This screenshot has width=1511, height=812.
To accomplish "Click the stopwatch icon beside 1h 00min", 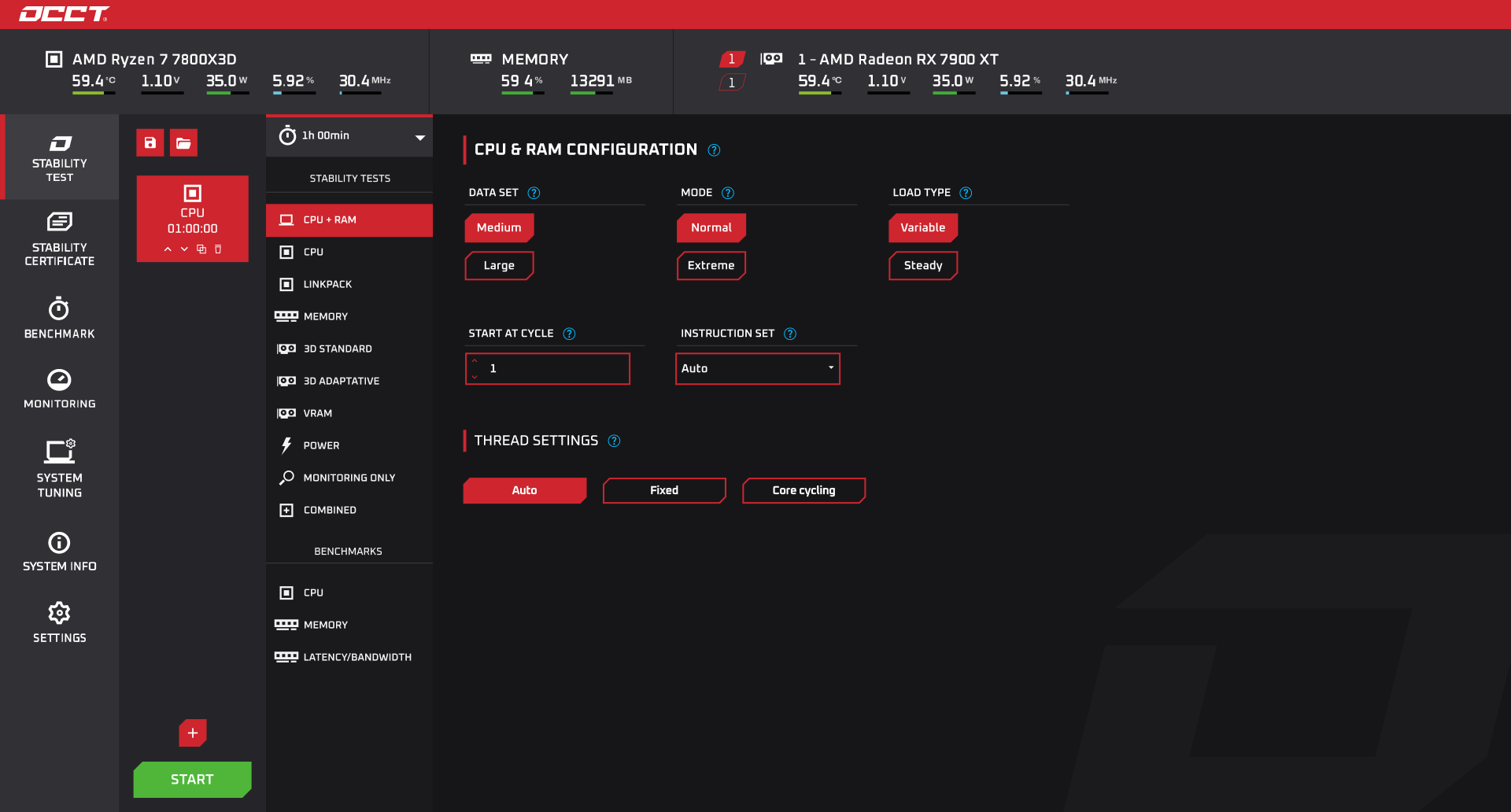I will point(287,135).
